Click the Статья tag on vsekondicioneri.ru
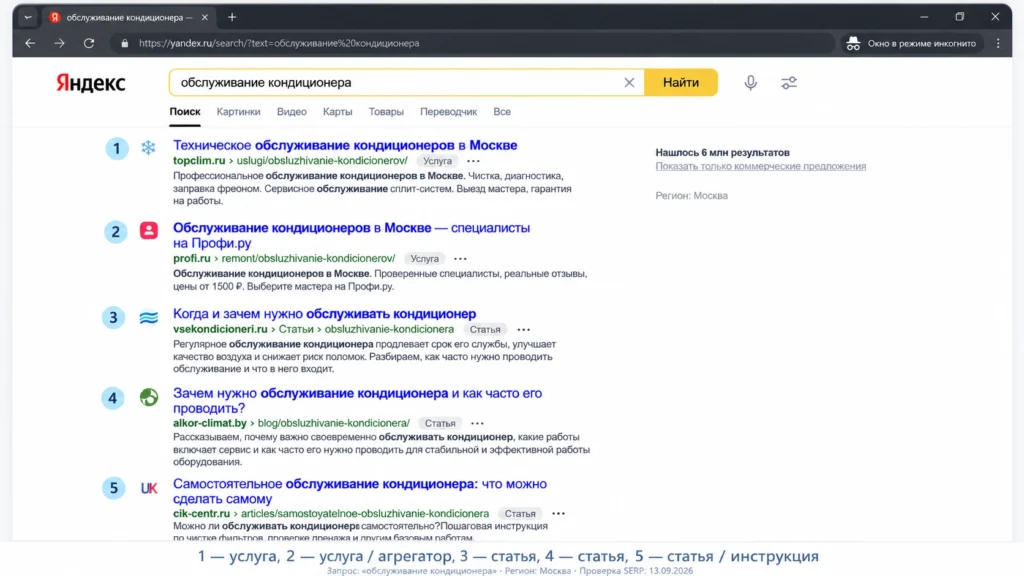This screenshot has width=1024, height=576. point(485,330)
